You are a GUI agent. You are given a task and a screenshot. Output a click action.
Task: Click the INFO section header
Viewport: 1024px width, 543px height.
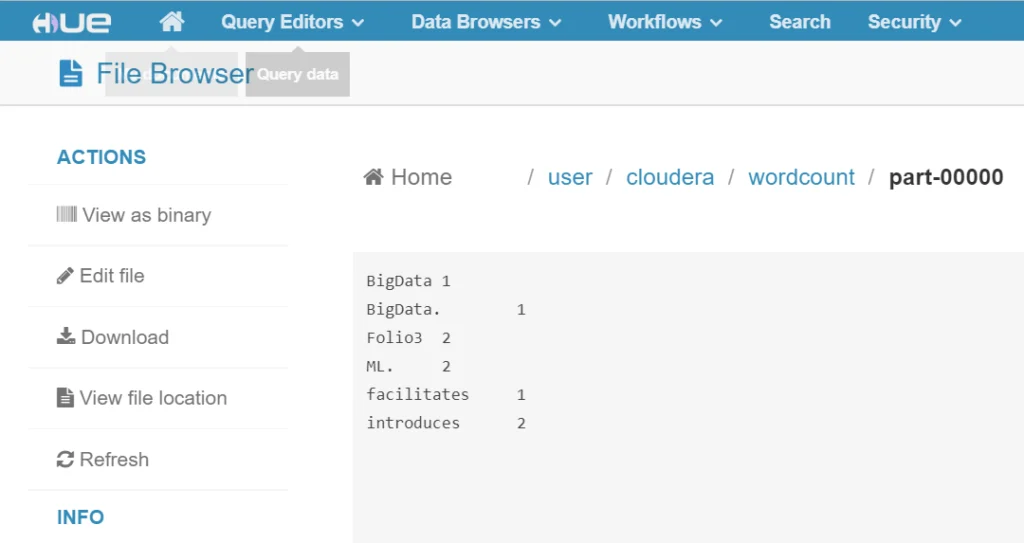80,518
